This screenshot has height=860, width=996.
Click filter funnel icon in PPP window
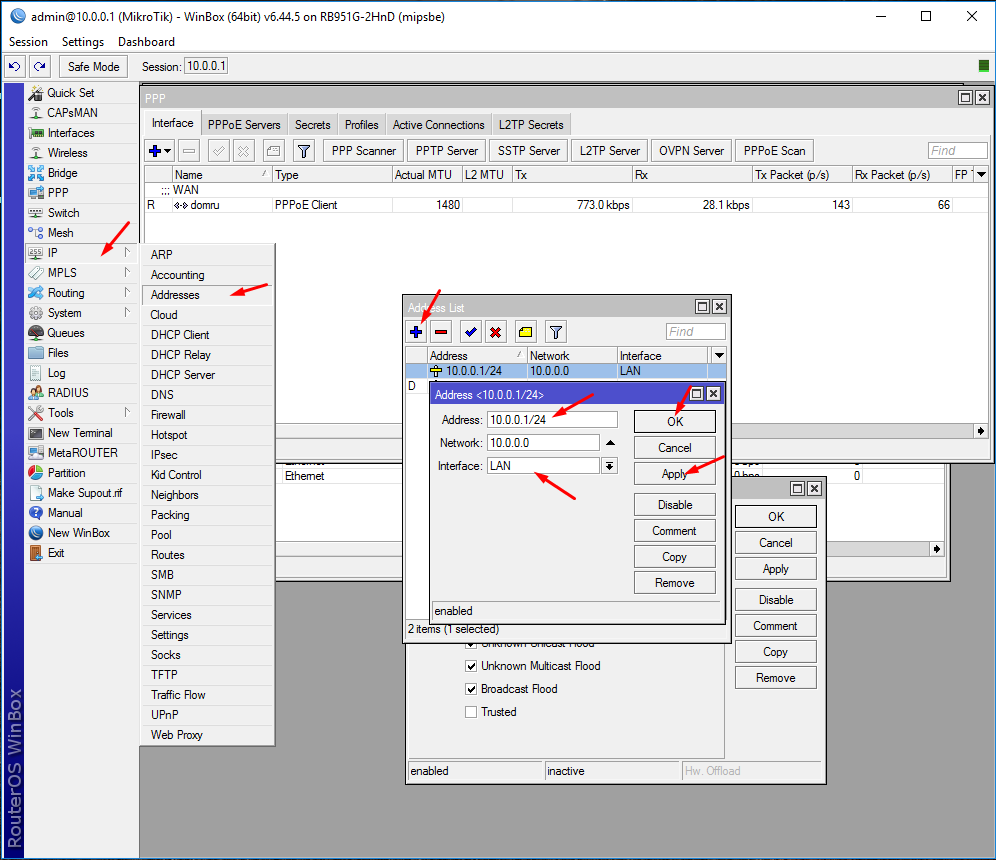click(304, 151)
